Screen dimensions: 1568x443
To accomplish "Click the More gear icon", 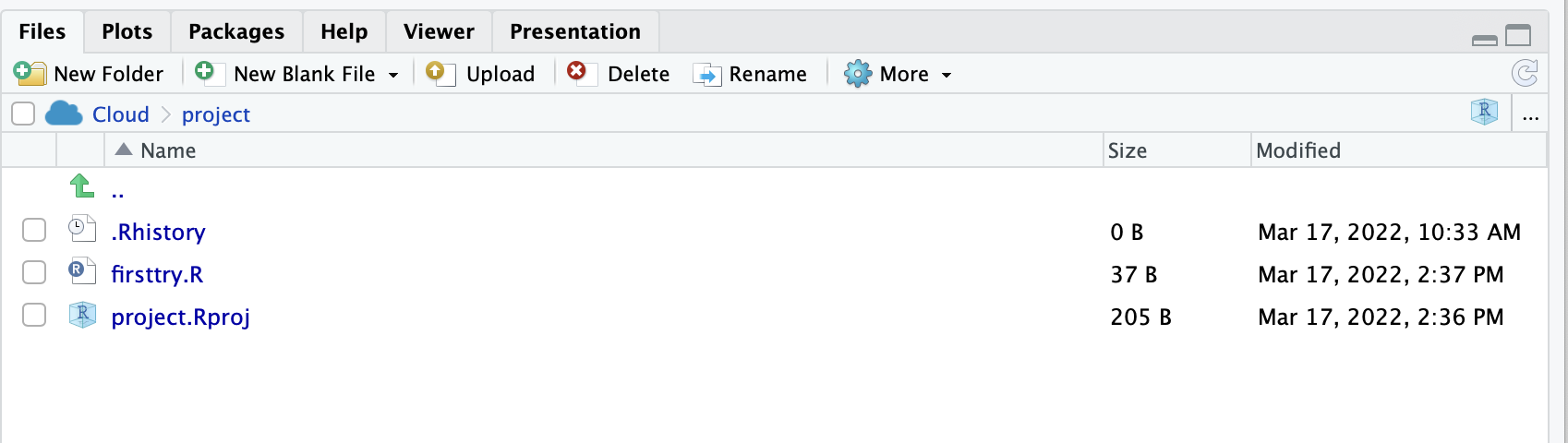I will pyautogui.click(x=858, y=74).
